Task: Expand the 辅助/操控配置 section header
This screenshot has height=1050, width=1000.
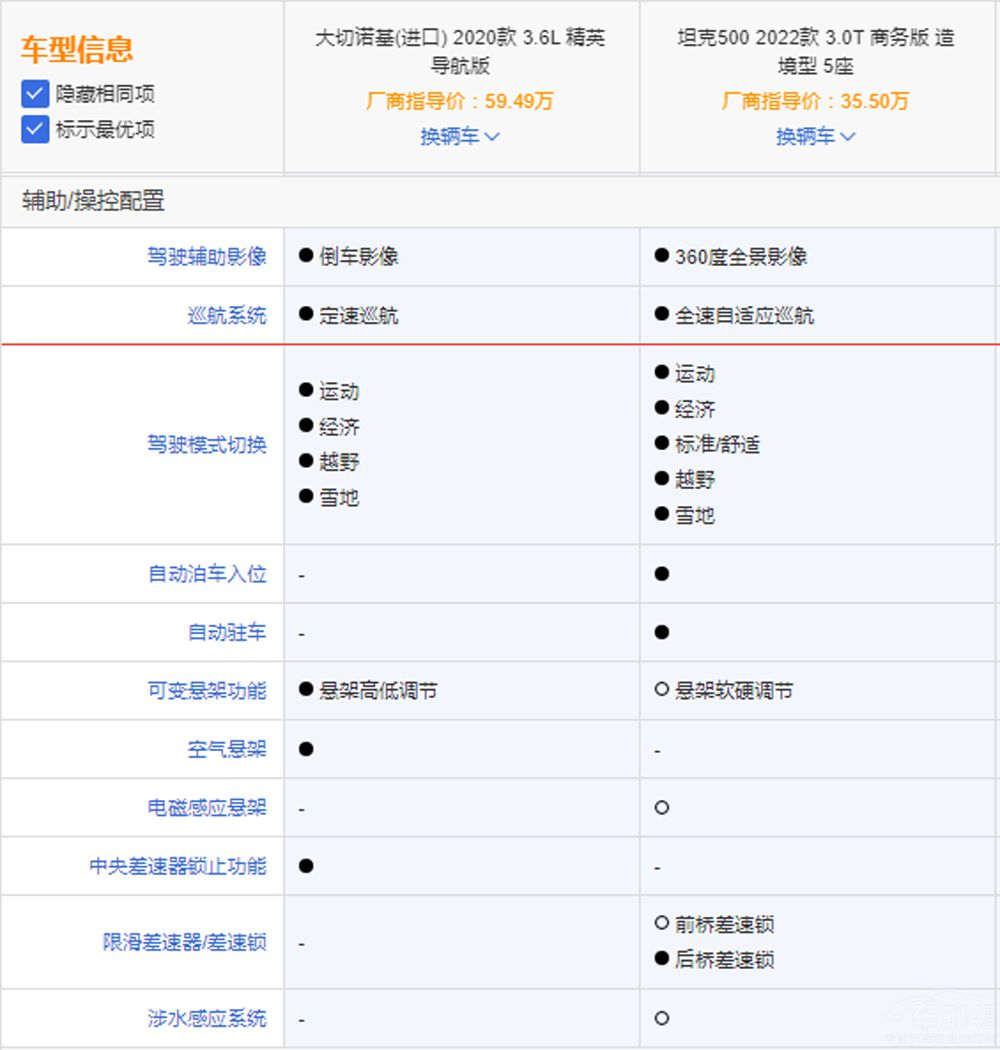Action: (x=91, y=202)
